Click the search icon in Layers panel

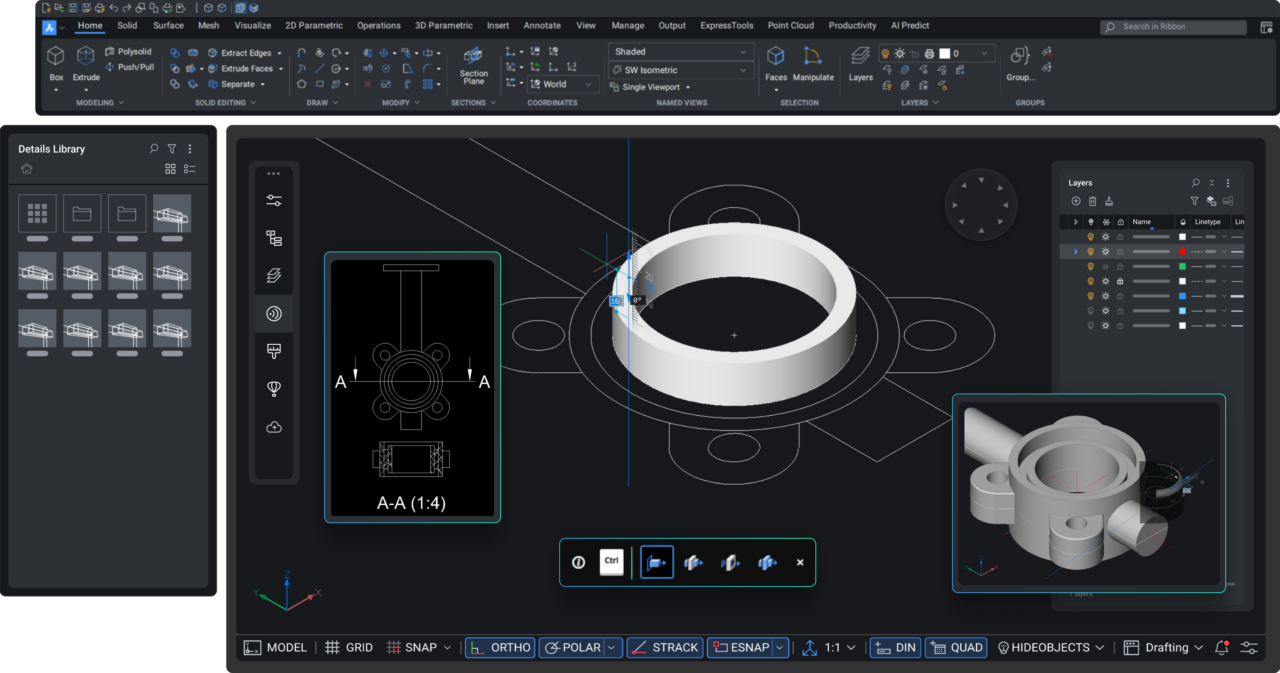[1195, 183]
